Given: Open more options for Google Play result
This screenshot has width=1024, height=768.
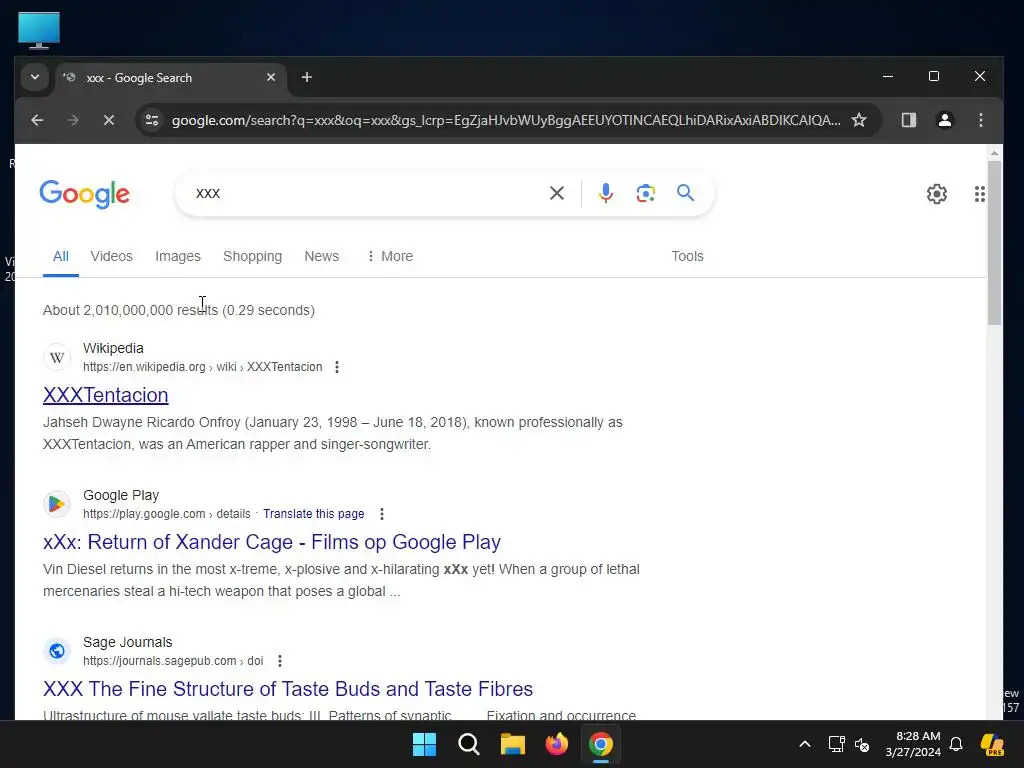Looking at the screenshot, I should 381,514.
